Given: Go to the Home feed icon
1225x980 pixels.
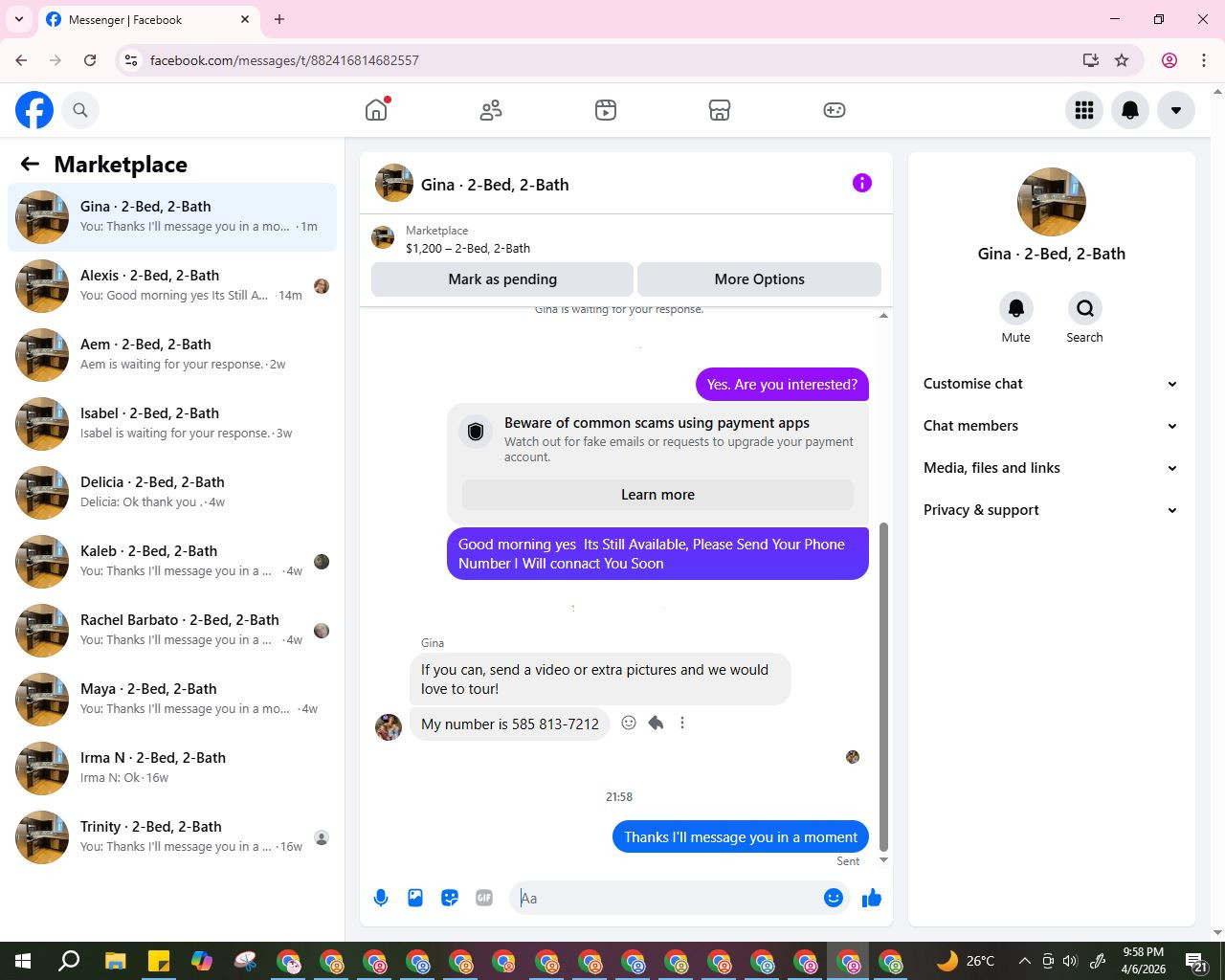Looking at the screenshot, I should (376, 110).
